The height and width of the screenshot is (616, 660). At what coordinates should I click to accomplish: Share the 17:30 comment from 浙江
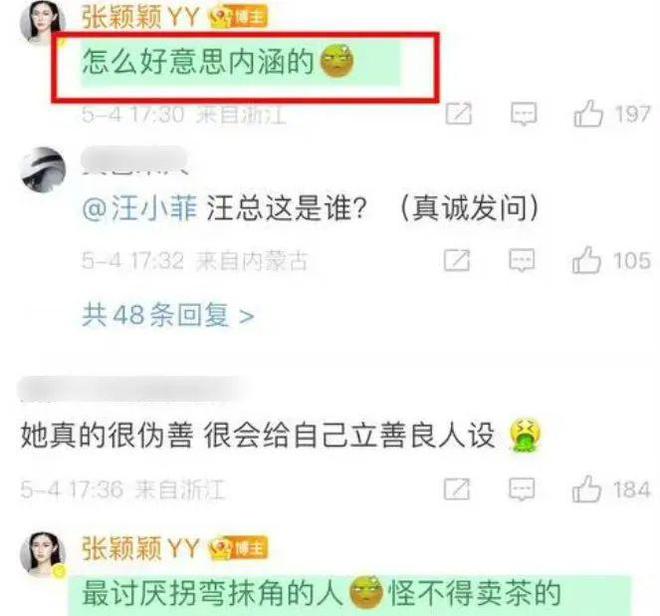click(x=459, y=114)
